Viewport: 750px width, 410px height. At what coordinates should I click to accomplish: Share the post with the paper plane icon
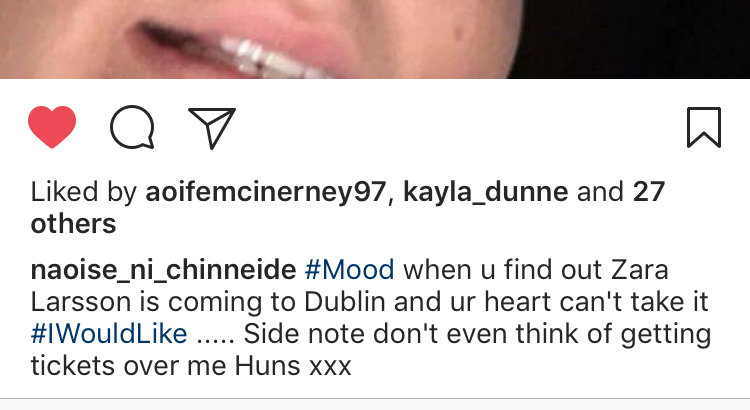point(211,128)
